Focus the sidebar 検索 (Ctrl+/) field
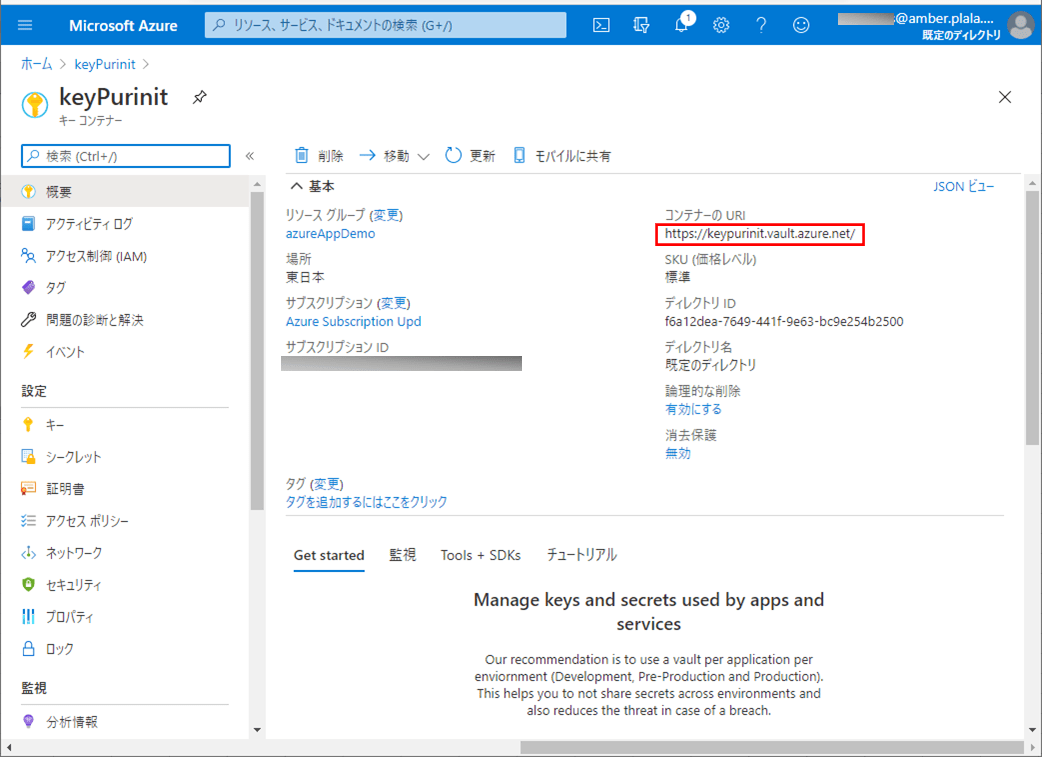The height and width of the screenshot is (757, 1042). point(126,156)
